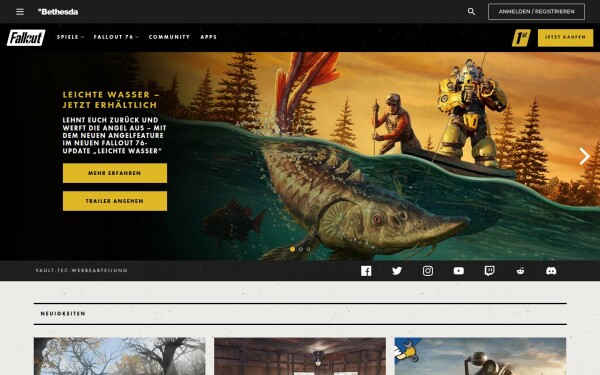Open the Instagram social icon
Viewport: 600px width, 375px height.
click(428, 271)
